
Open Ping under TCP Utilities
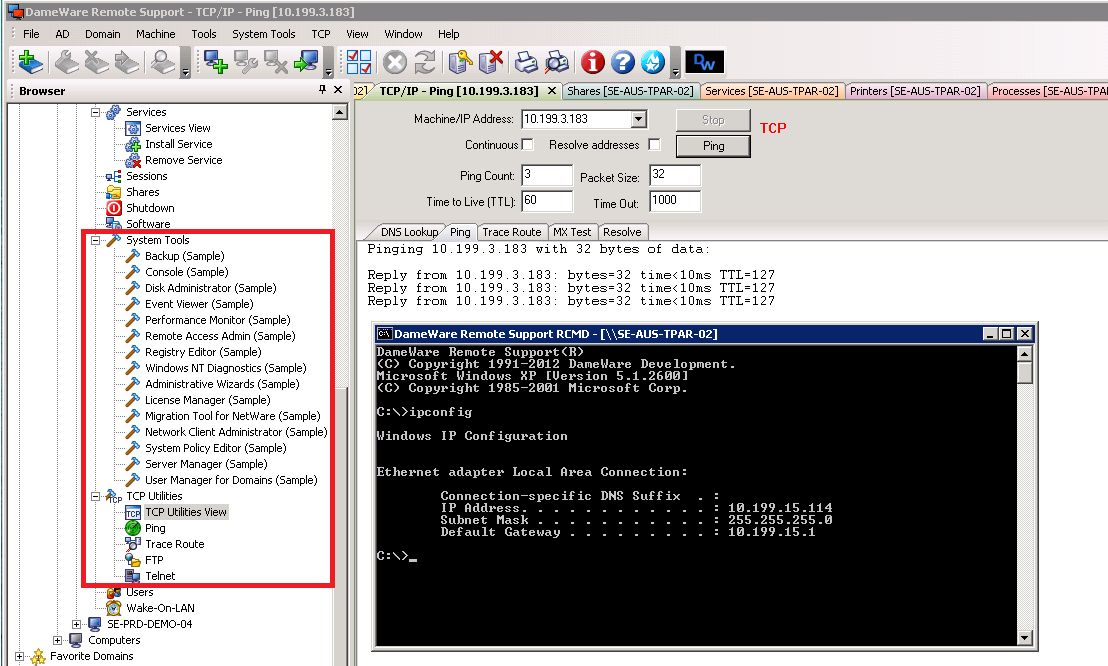[x=155, y=528]
